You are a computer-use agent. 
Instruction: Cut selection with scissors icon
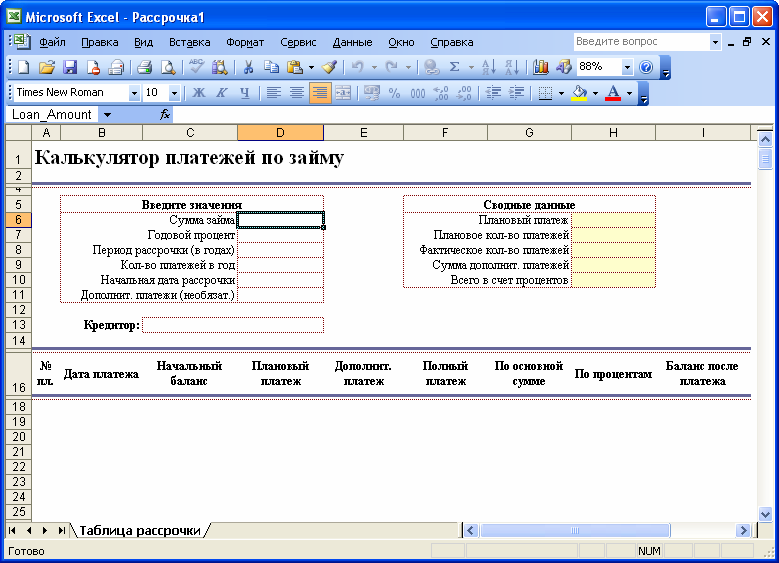pos(248,67)
